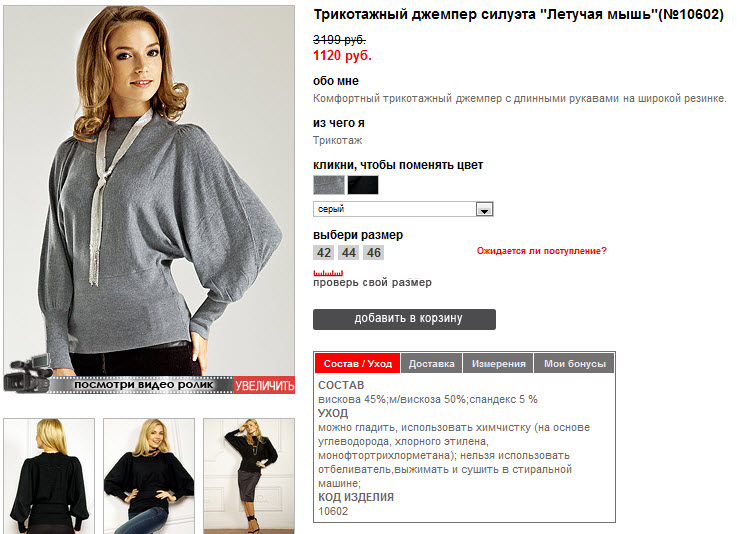Select the Состав / Уход tab

tap(357, 364)
